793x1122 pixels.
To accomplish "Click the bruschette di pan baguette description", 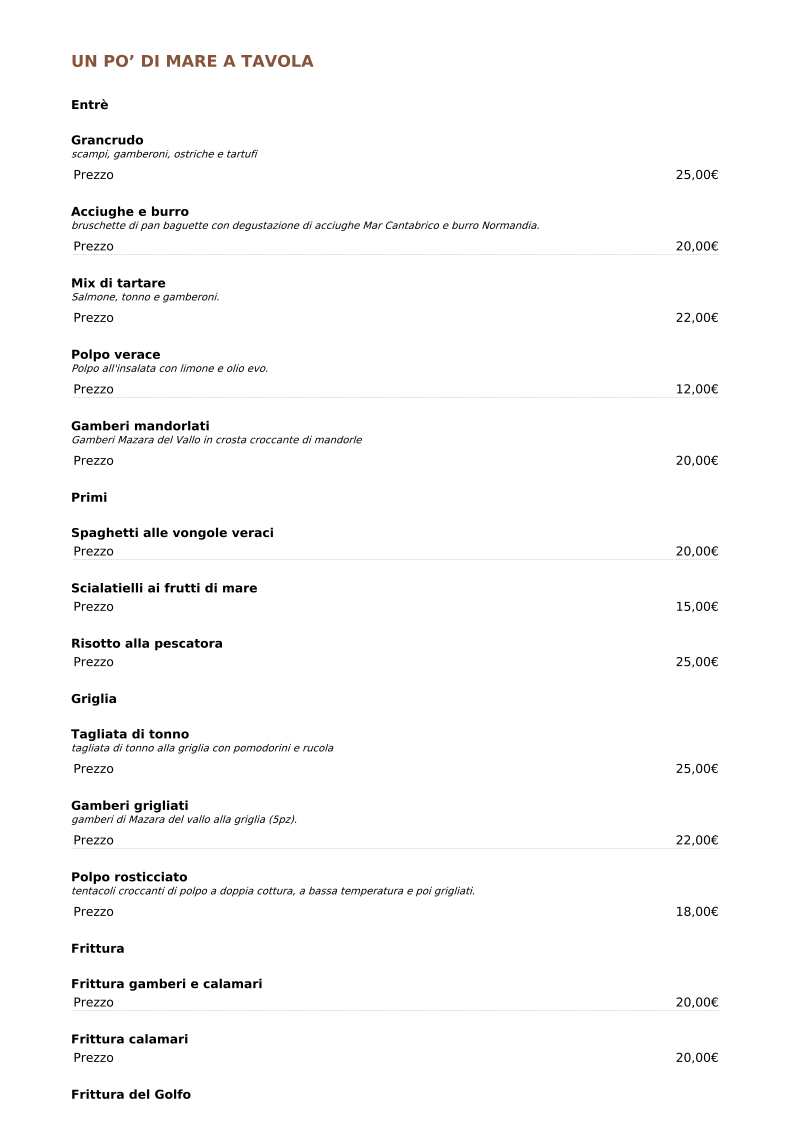I will 305,226.
